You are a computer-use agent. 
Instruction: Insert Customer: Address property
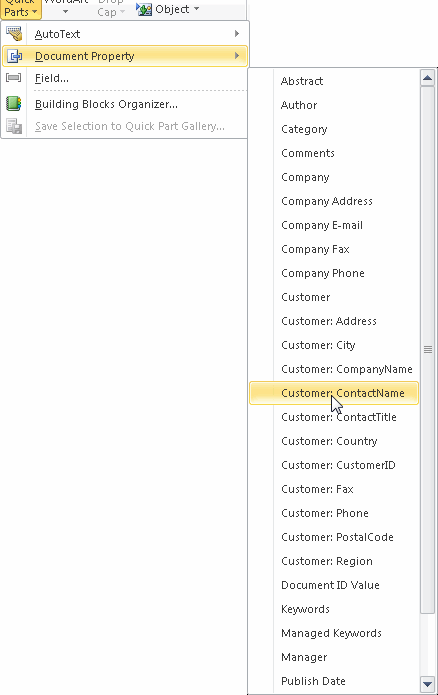(334, 321)
